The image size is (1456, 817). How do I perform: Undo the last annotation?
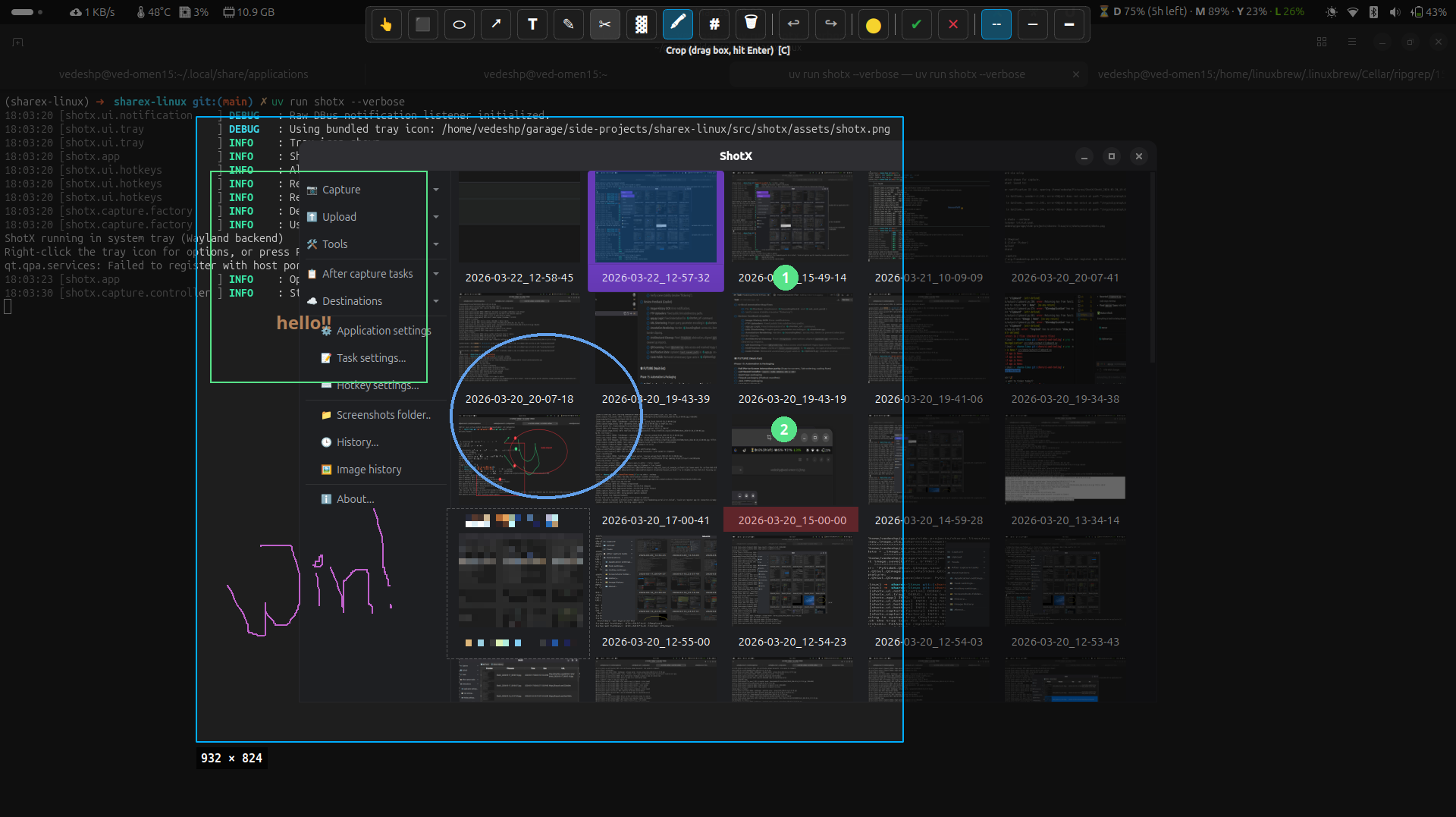tap(794, 24)
